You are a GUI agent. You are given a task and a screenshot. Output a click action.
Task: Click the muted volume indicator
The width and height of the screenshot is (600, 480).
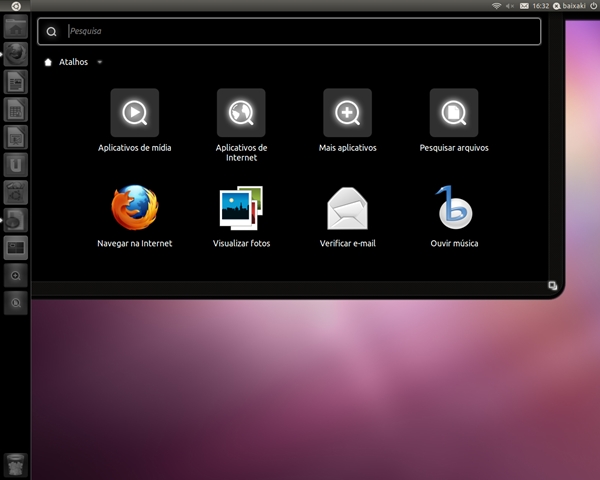[510, 6]
